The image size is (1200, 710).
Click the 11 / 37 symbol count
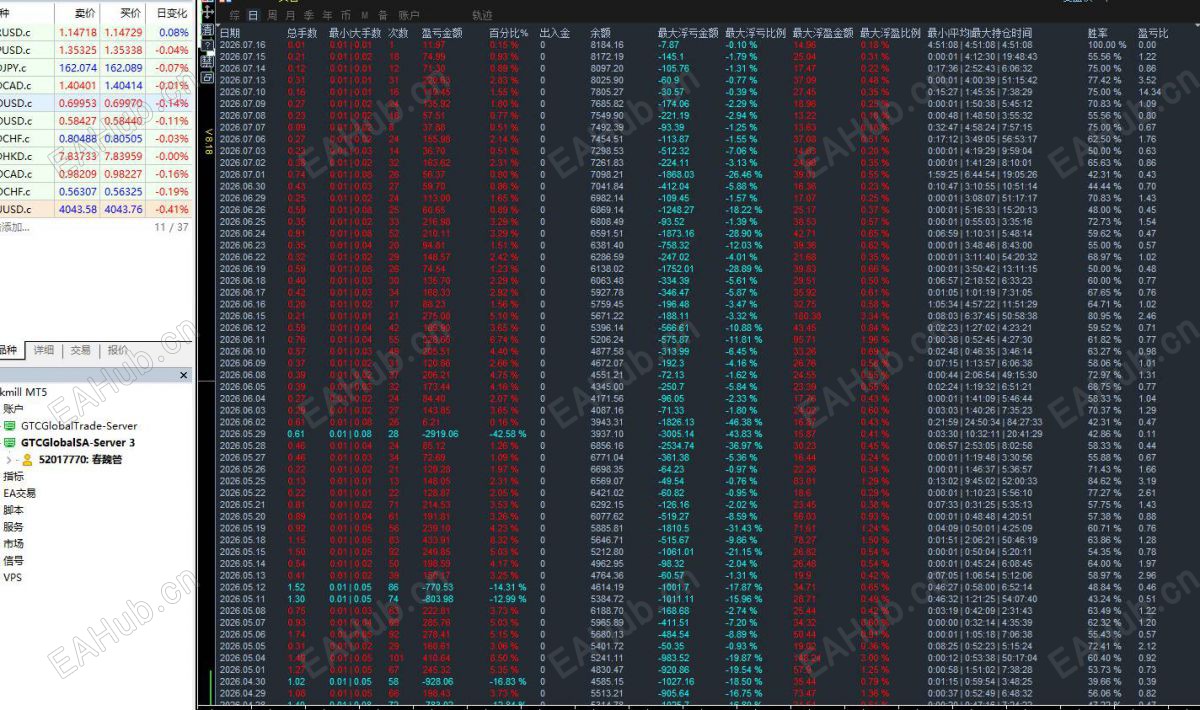(x=172, y=227)
